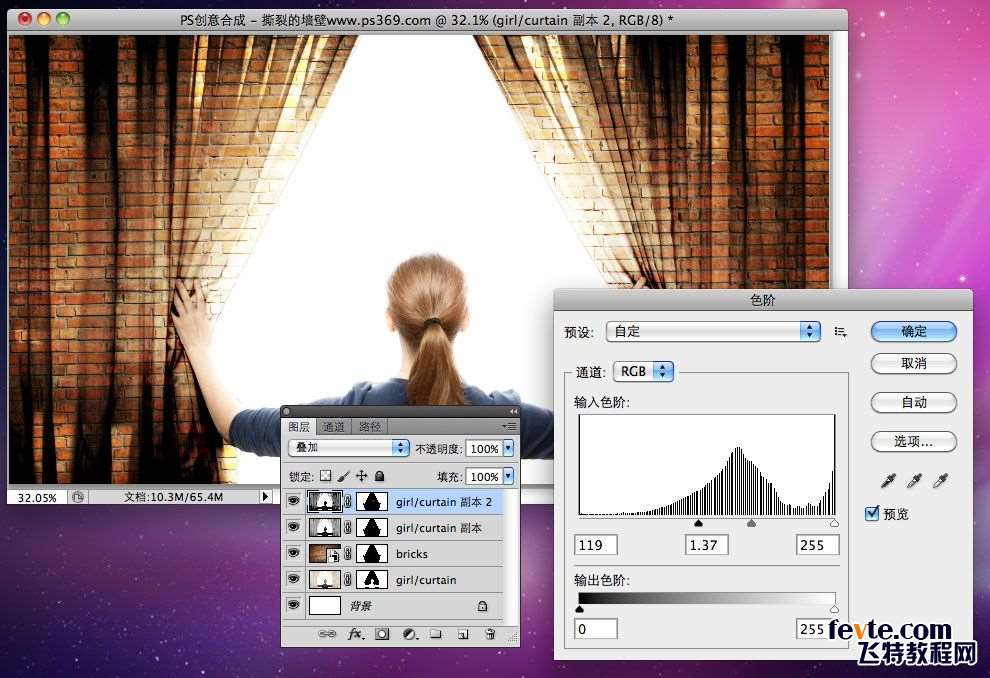Hide the bottom girl/curtain layer
990x678 pixels.
(x=294, y=579)
